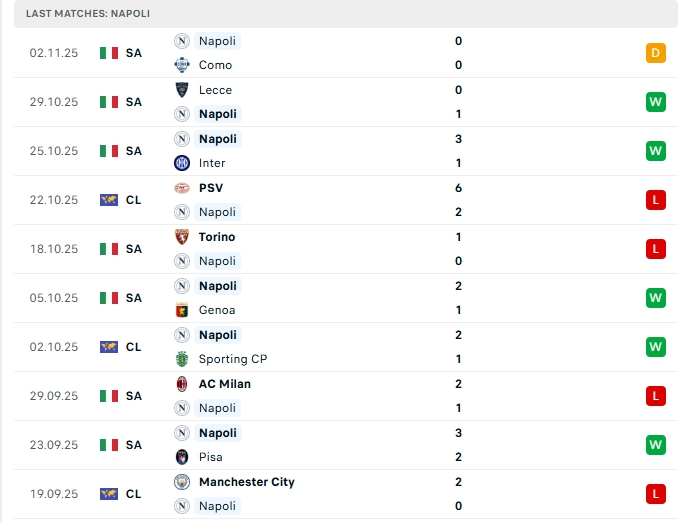Click the Torino club crest
Viewport: 687px width, 523px height.
[182, 237]
